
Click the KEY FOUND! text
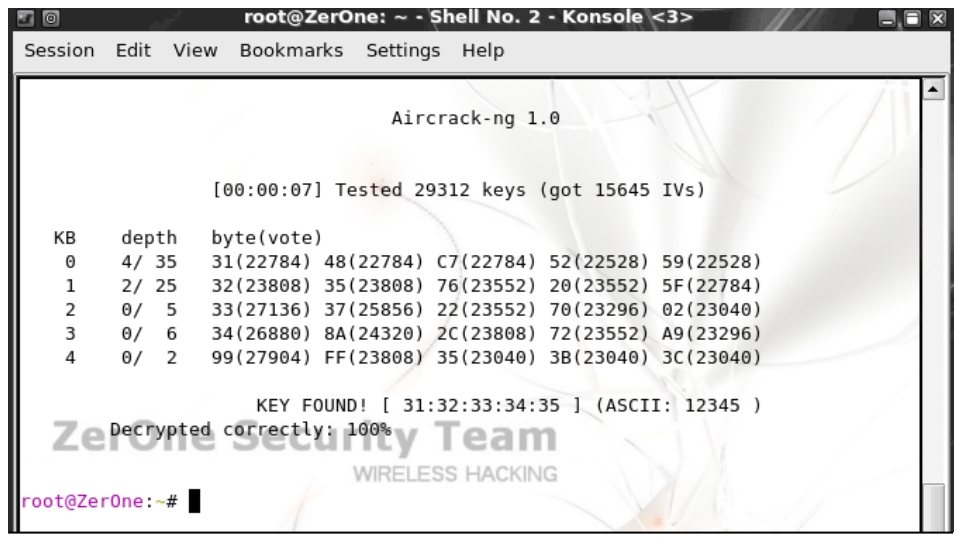click(312, 406)
